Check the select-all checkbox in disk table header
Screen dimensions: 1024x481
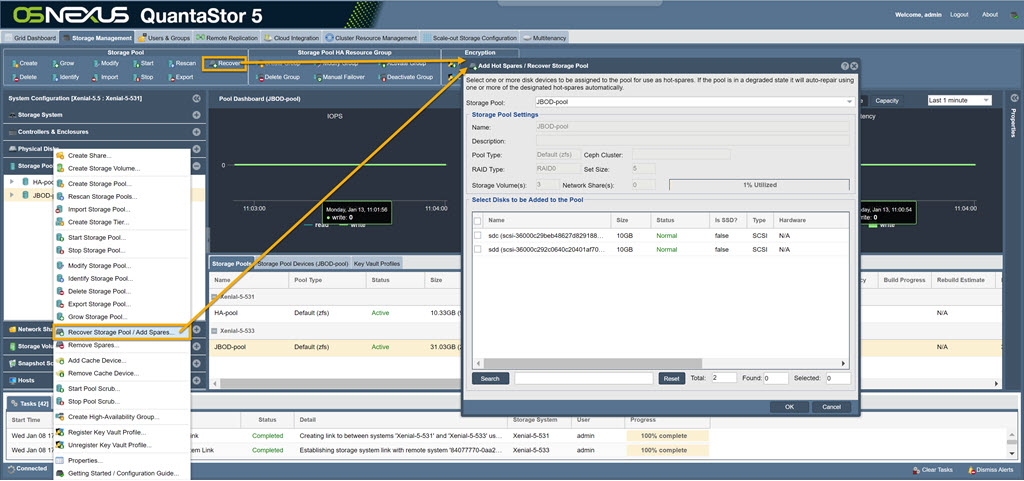478,221
